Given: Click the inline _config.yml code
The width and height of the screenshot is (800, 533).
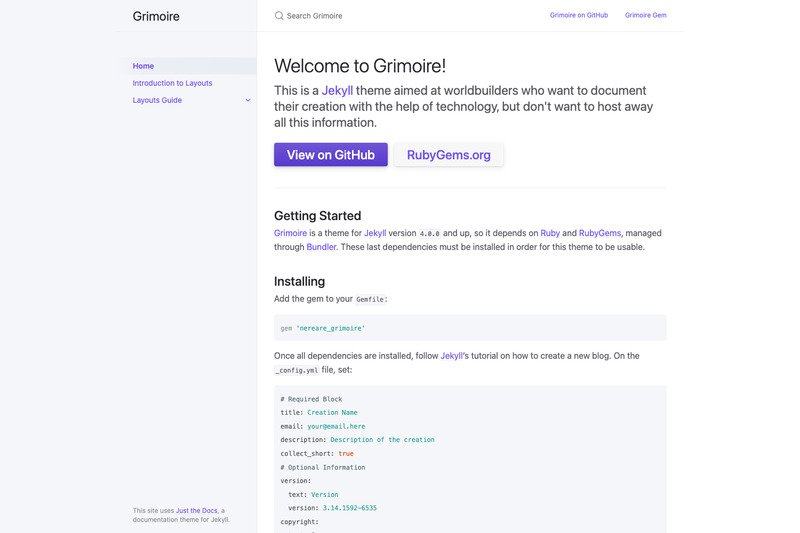Looking at the screenshot, I should point(297,370).
